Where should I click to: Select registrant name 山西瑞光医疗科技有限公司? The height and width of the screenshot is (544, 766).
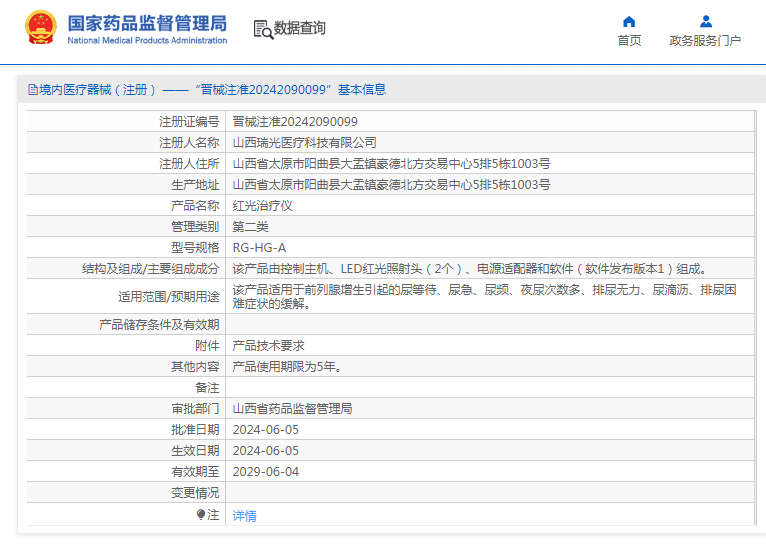click(304, 143)
